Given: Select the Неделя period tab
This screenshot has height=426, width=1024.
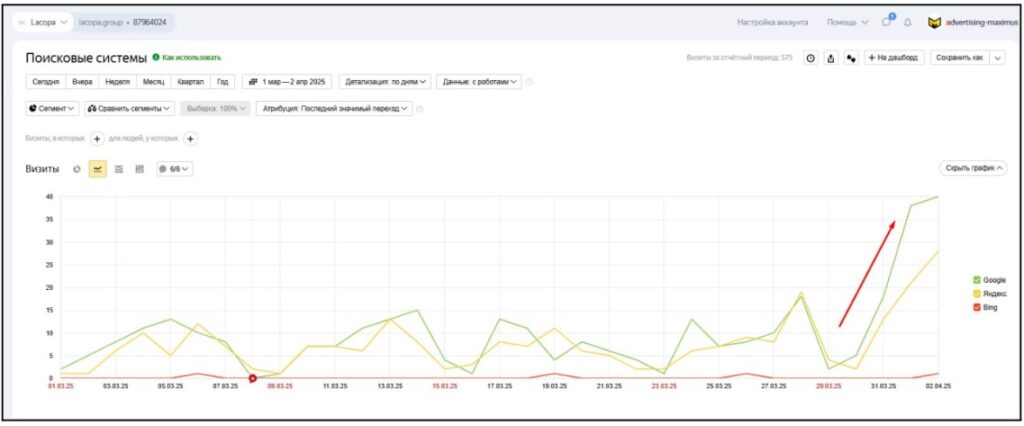Looking at the screenshot, I should (117, 82).
